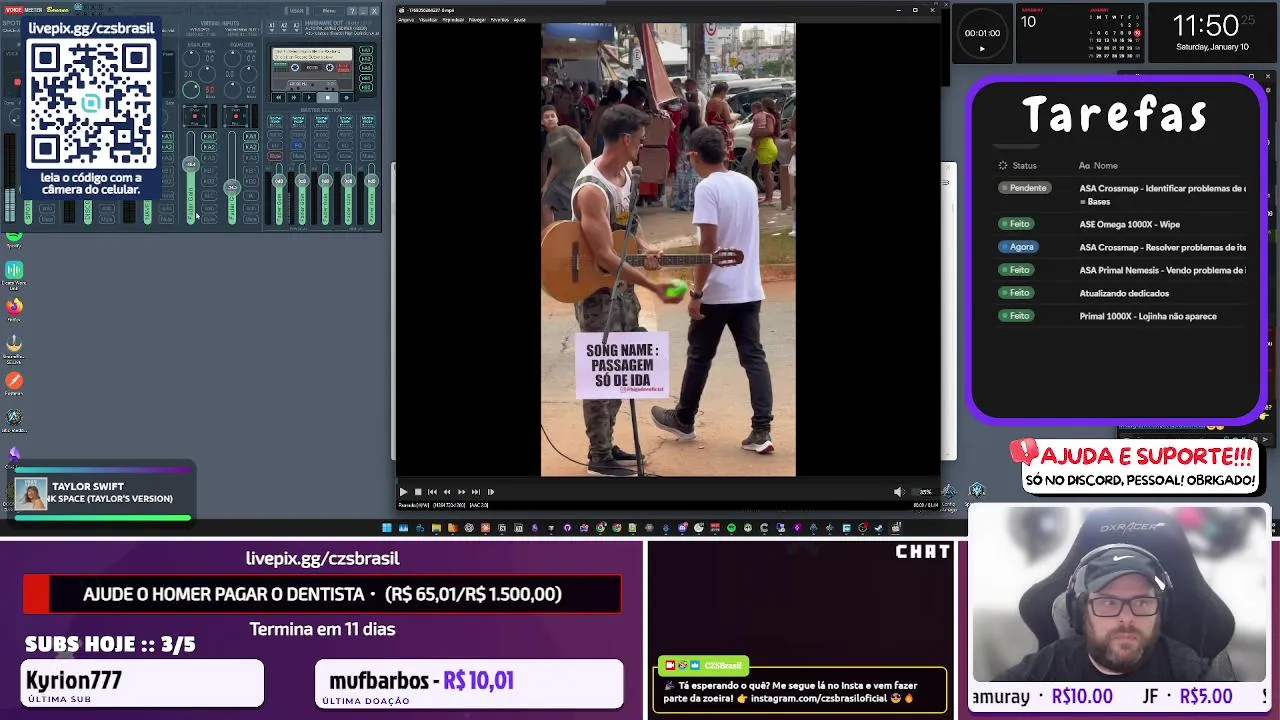Toggle A2 routing on first virtual input
This screenshot has height=720, width=1280.
(209, 147)
